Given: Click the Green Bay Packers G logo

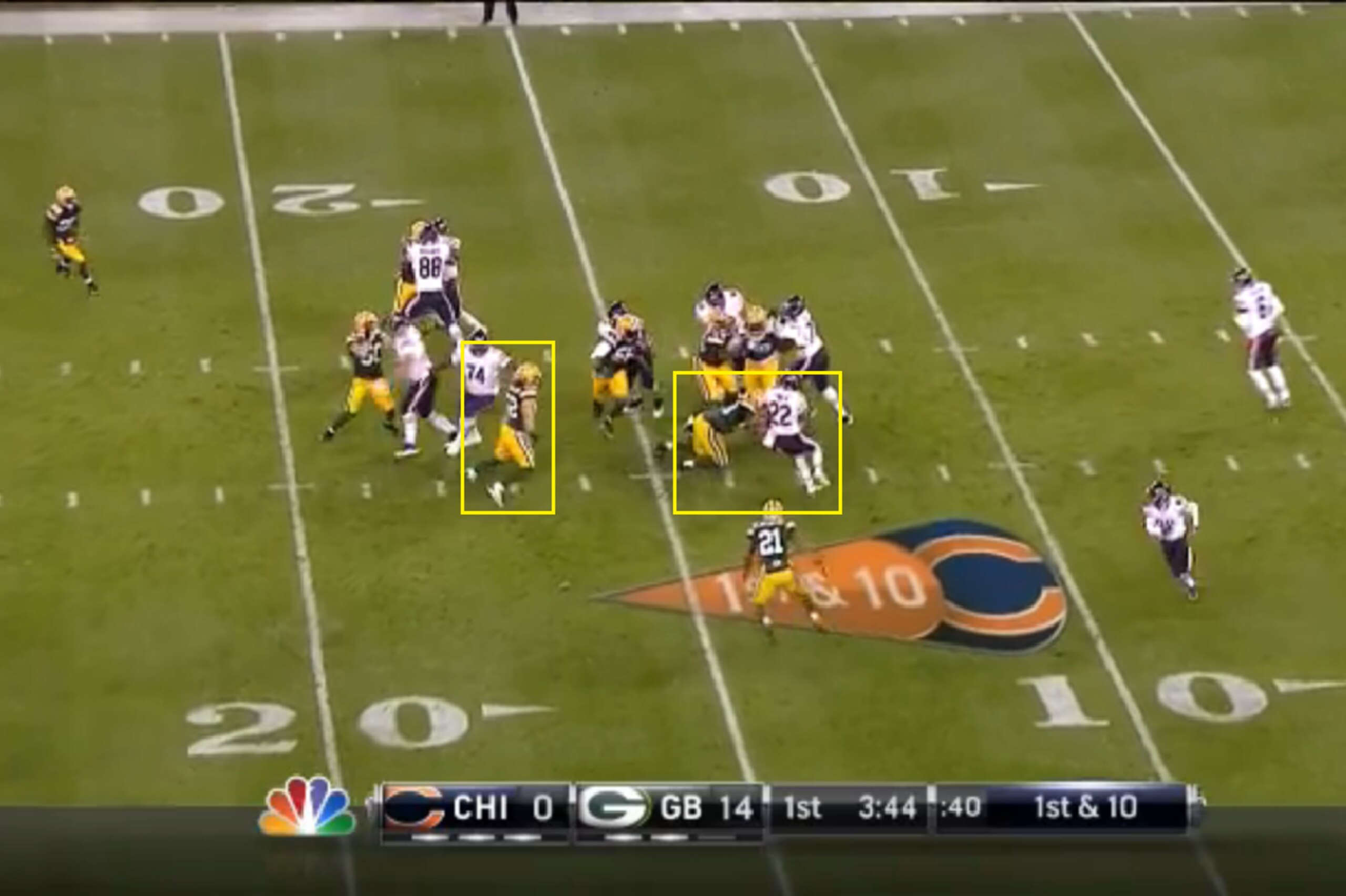Looking at the screenshot, I should pyautogui.click(x=614, y=807).
